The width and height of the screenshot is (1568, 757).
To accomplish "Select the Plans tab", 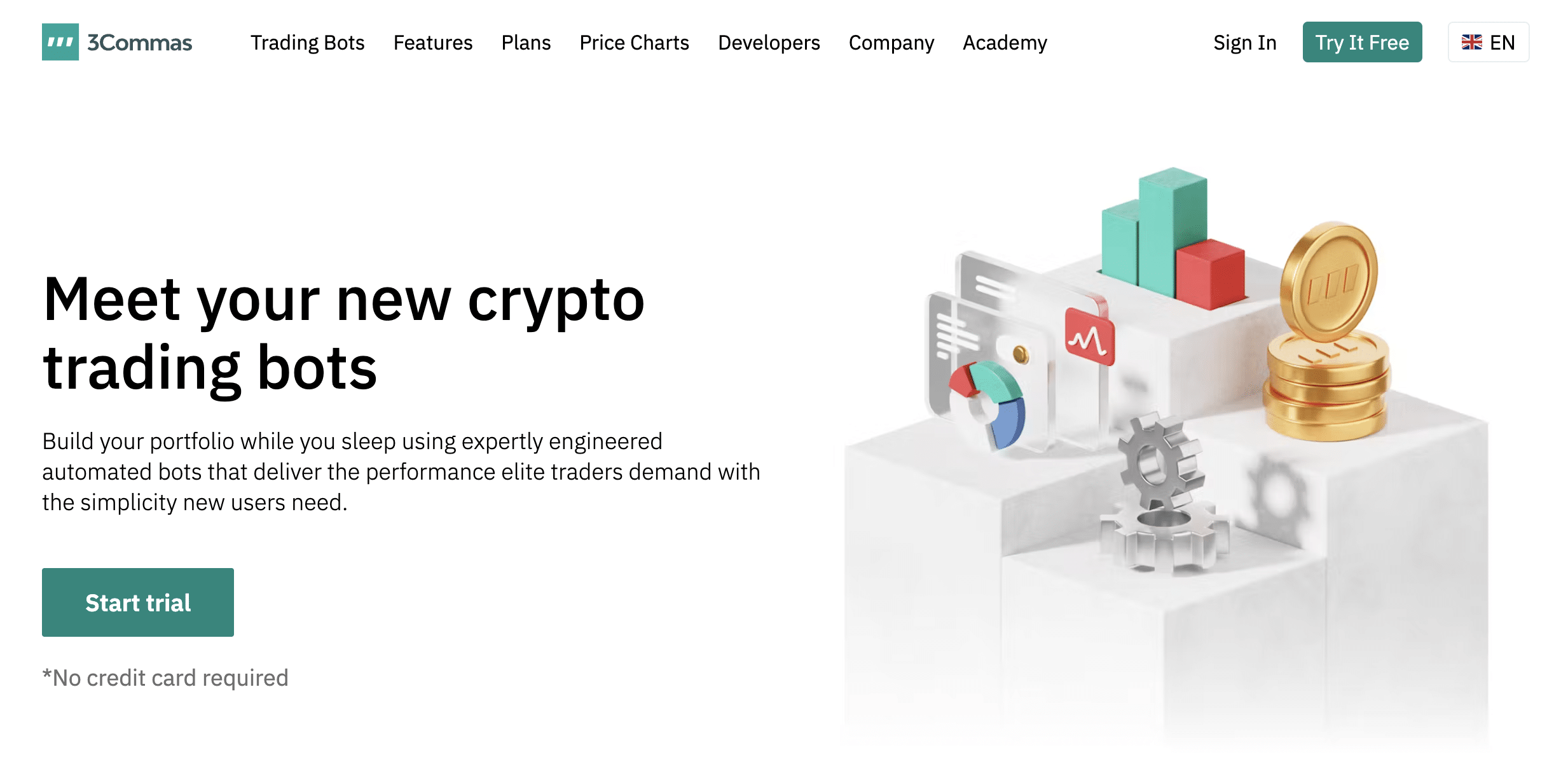I will coord(524,42).
